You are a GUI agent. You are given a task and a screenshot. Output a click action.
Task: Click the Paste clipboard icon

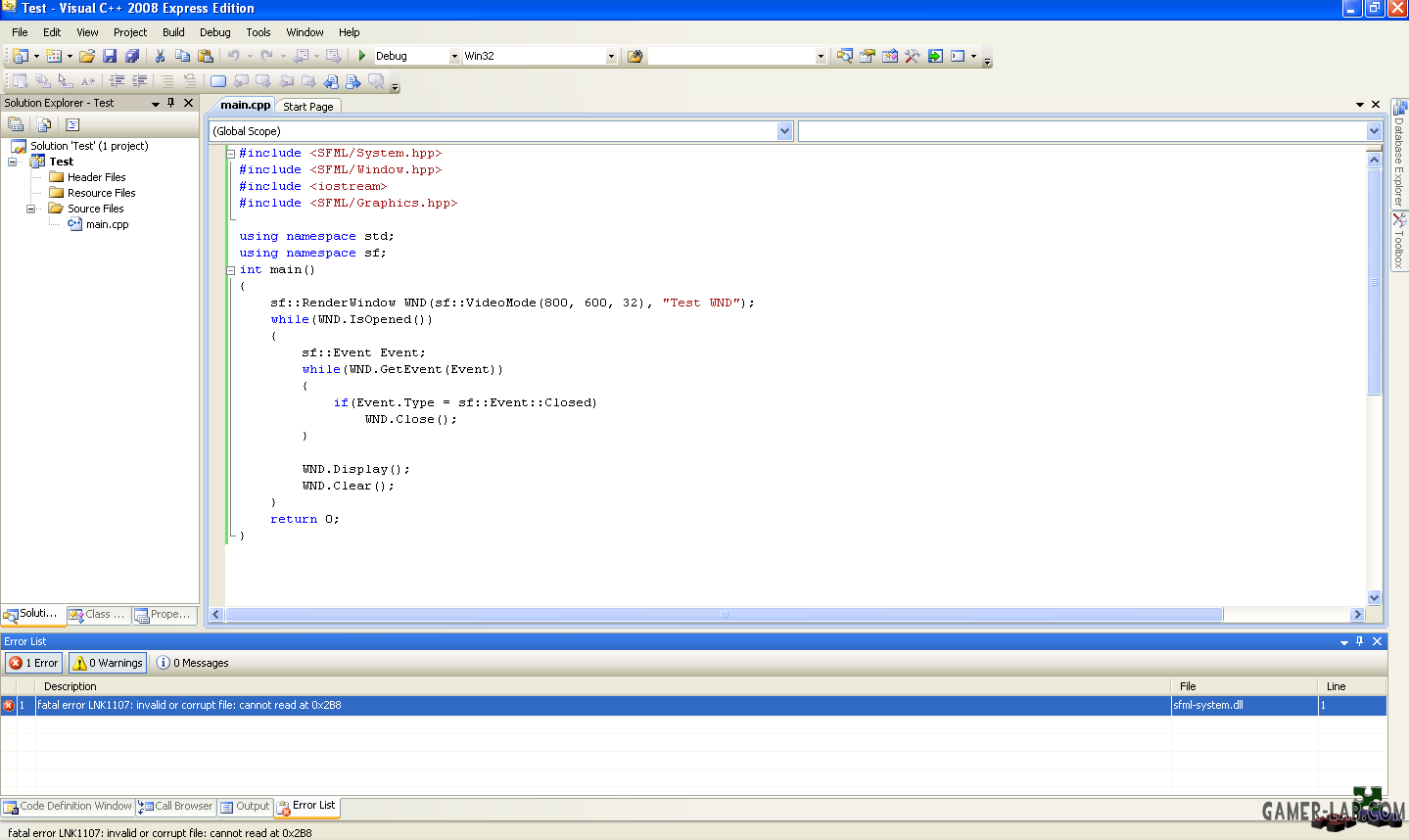[205, 56]
